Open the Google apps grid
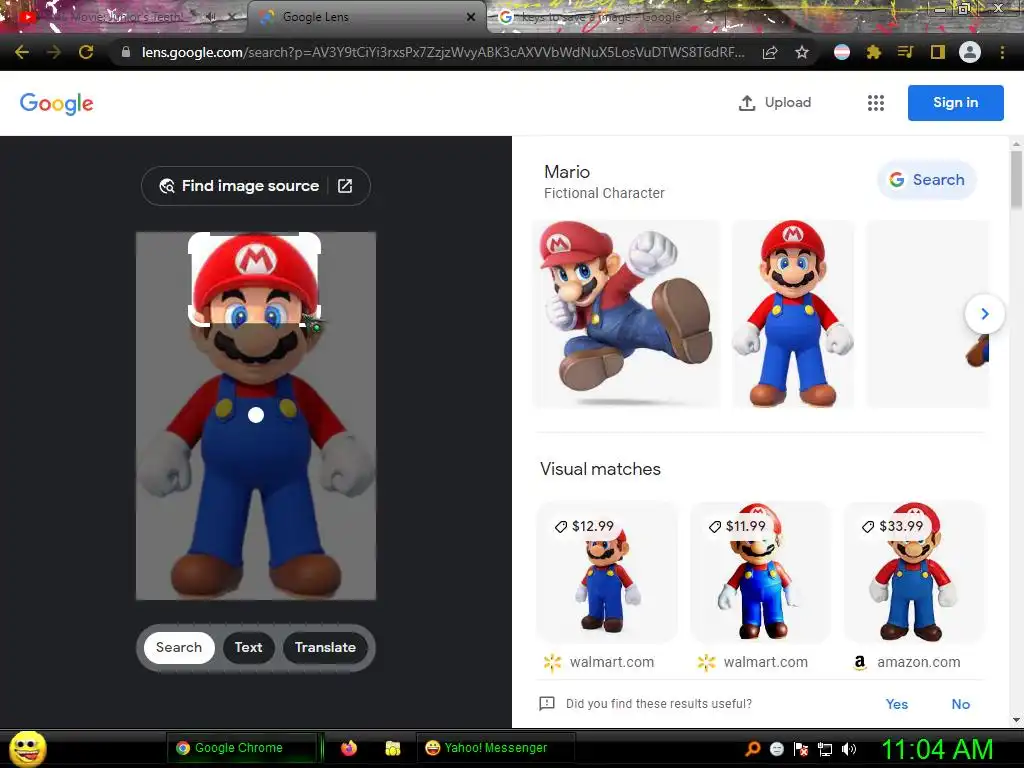The width and height of the screenshot is (1024, 768). (876, 103)
